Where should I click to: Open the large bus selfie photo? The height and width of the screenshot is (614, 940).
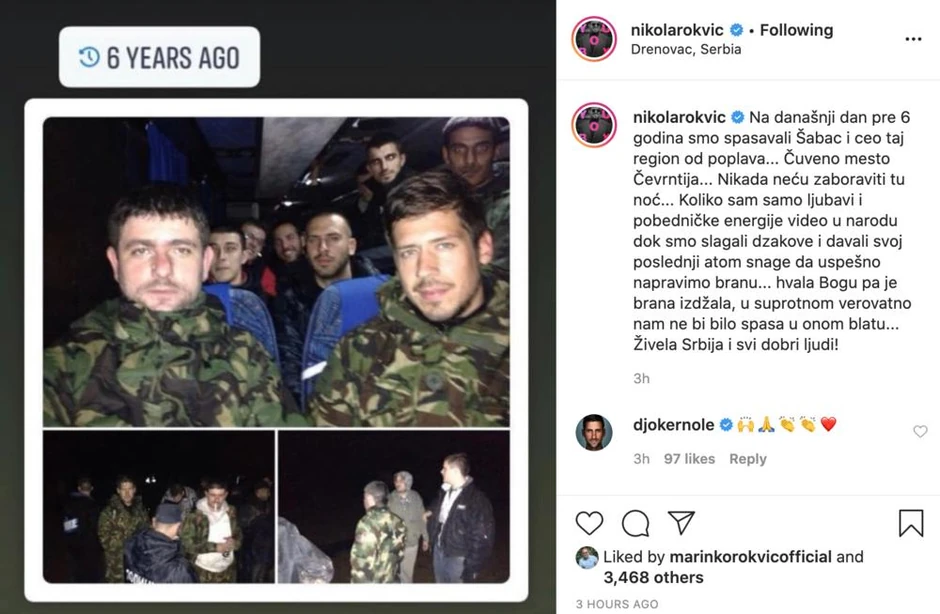(276, 271)
